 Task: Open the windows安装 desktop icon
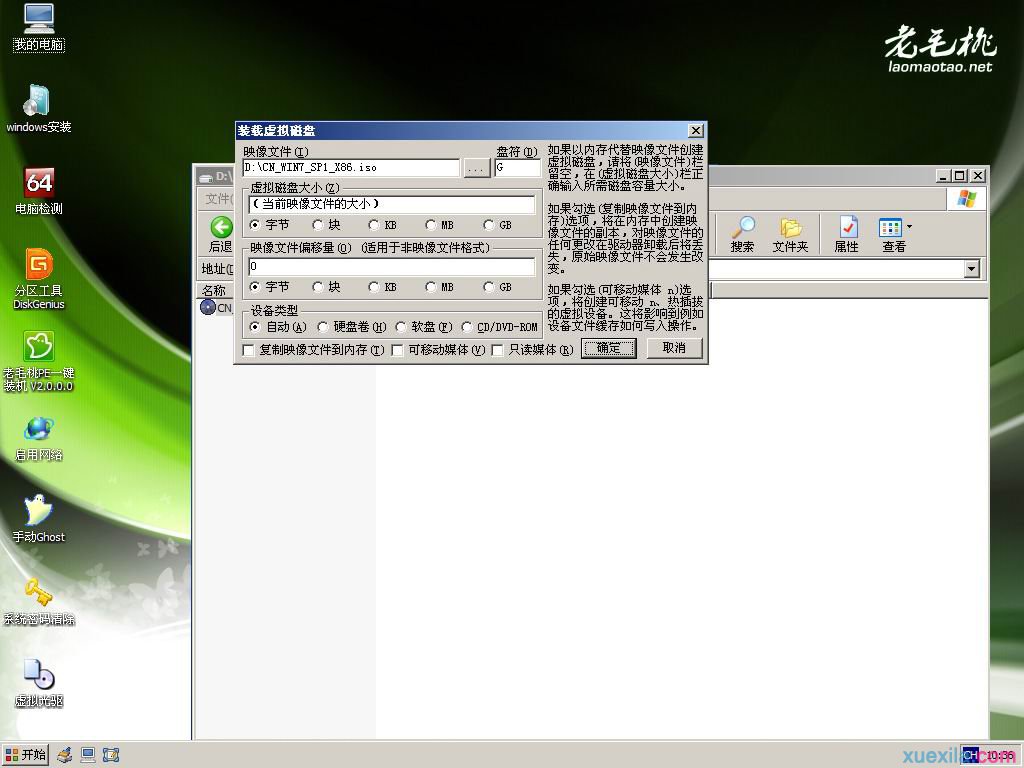tap(39, 102)
